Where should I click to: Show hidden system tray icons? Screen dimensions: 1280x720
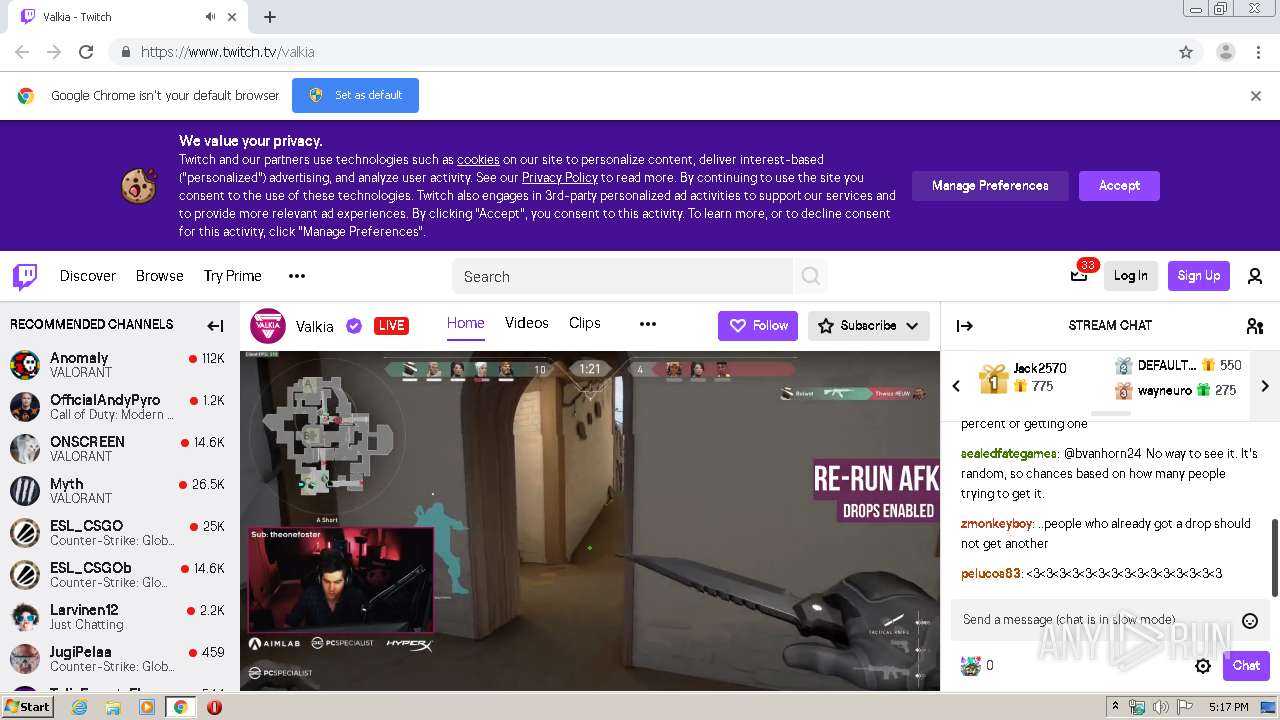coord(1117,707)
